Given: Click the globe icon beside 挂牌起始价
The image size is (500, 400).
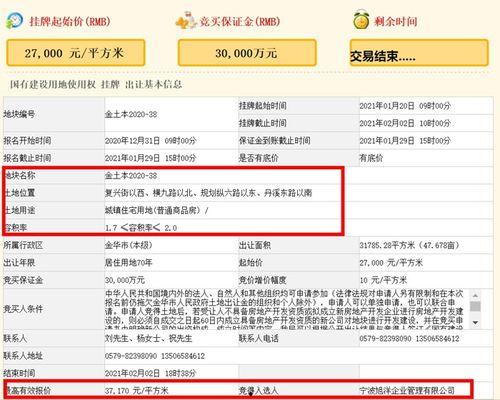Looking at the screenshot, I should [x=14, y=20].
